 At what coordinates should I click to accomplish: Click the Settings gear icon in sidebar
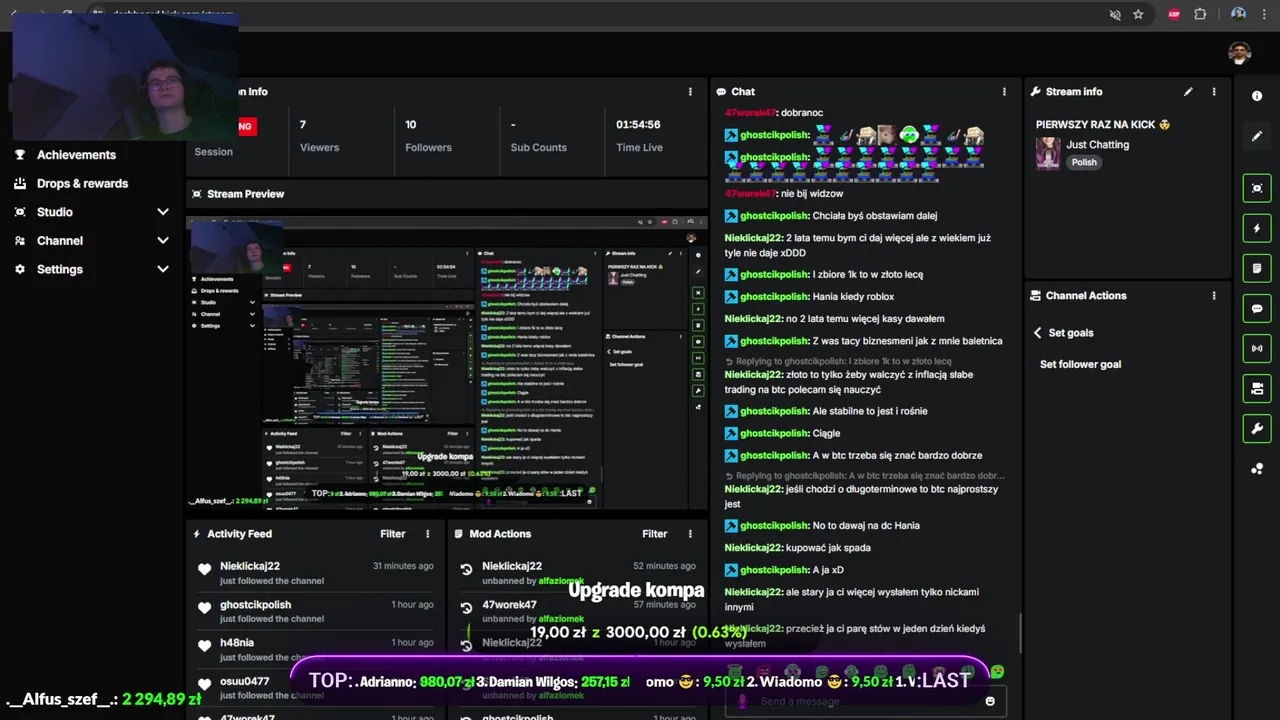tap(20, 269)
